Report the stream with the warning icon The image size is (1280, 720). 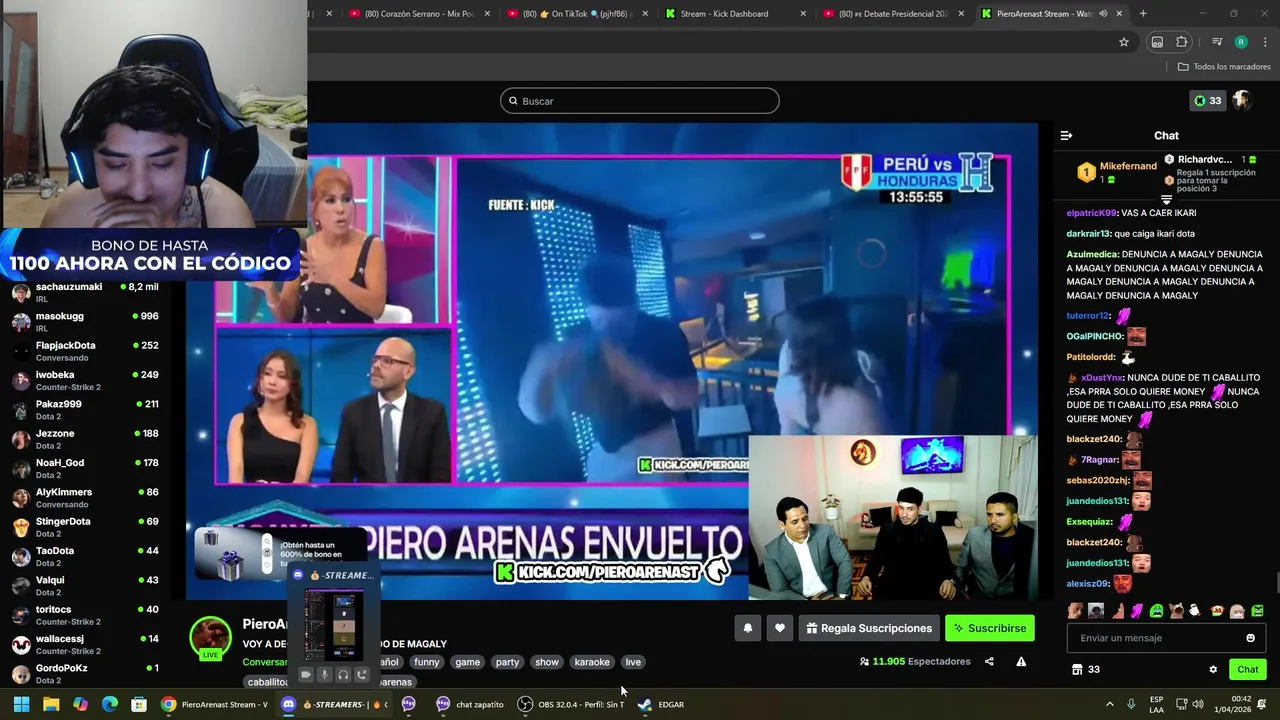point(1021,662)
